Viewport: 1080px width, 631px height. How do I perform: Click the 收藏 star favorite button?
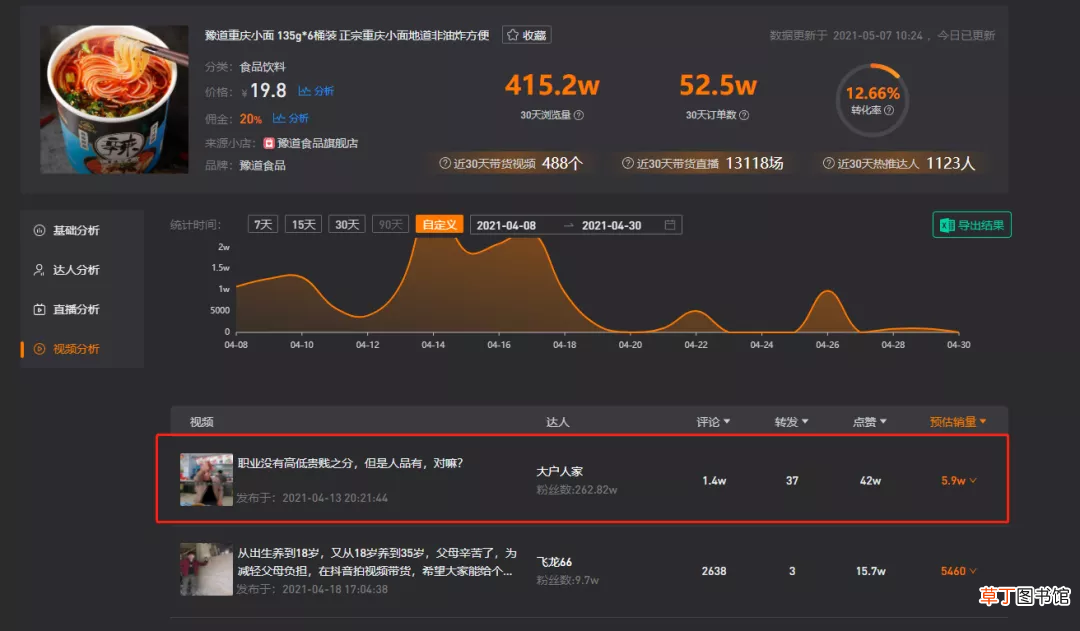coord(526,35)
